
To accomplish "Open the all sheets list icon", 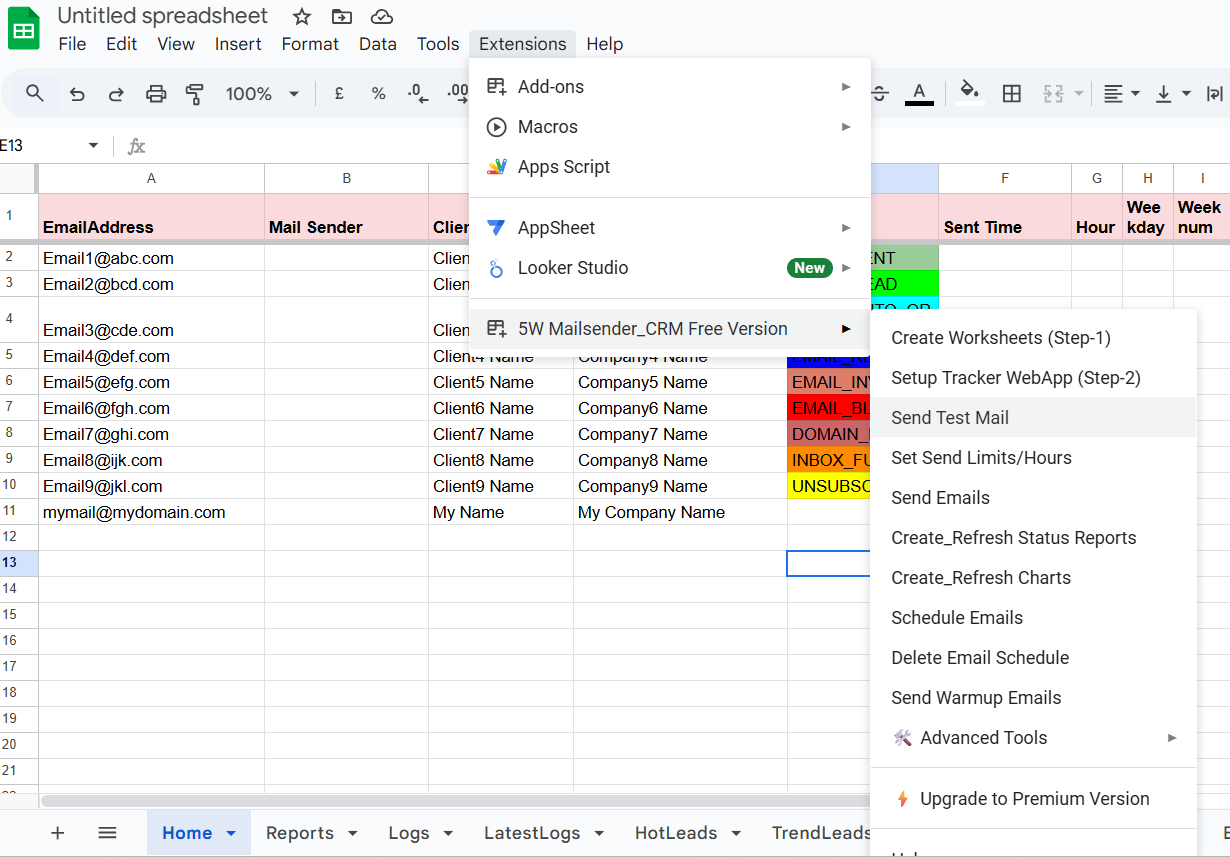I will (107, 833).
